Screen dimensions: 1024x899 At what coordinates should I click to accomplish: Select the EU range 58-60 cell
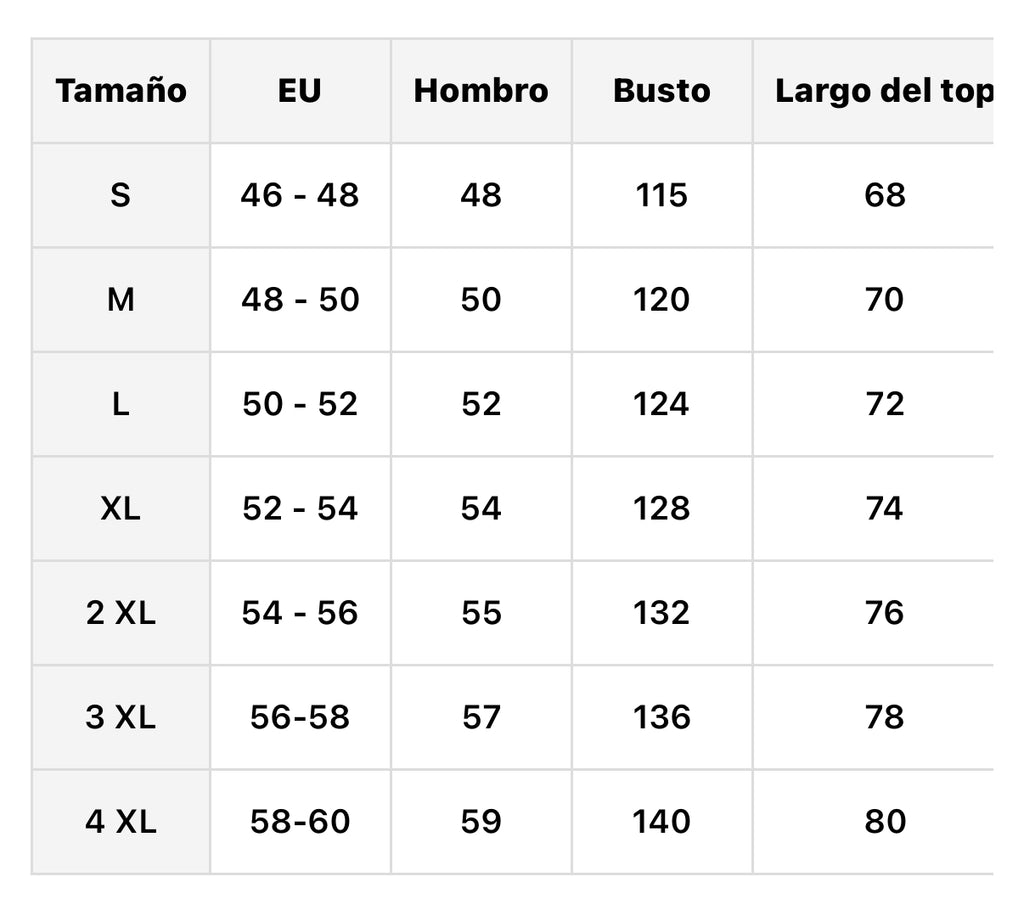tap(300, 822)
